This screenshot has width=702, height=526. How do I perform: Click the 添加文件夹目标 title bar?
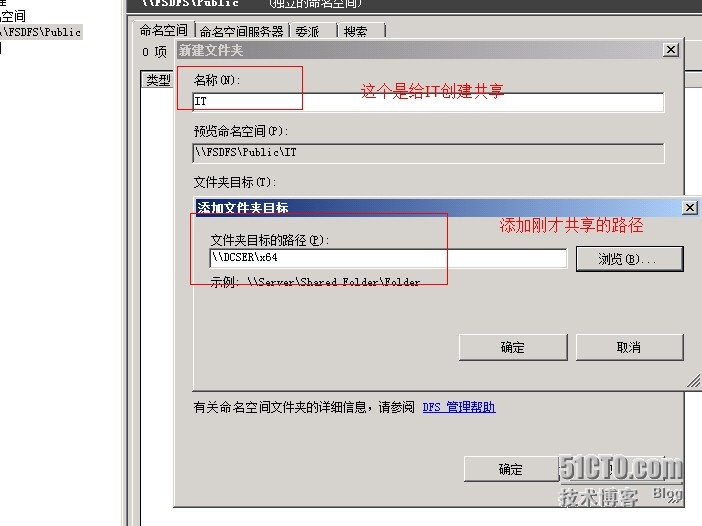[x=439, y=208]
